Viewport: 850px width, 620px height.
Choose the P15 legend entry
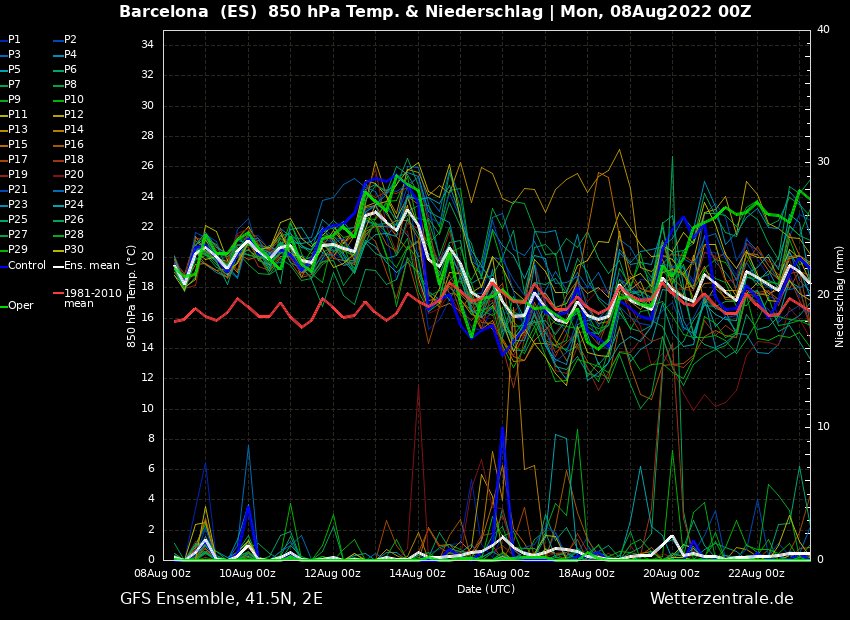pos(14,144)
